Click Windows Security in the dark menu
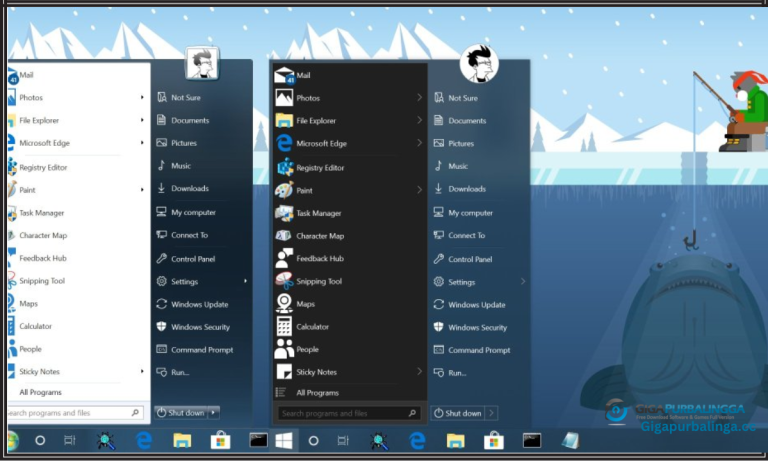Image resolution: width=768 pixels, height=461 pixels. click(x=477, y=327)
